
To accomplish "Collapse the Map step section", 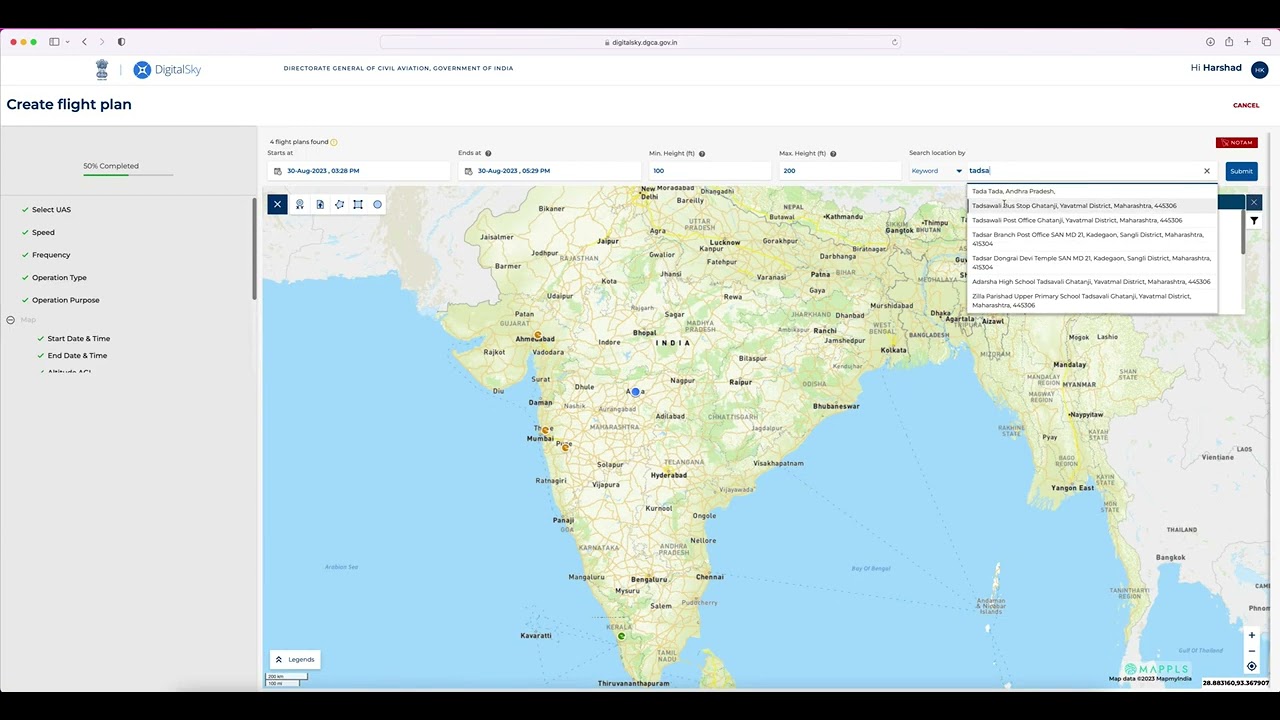I will pos(11,320).
